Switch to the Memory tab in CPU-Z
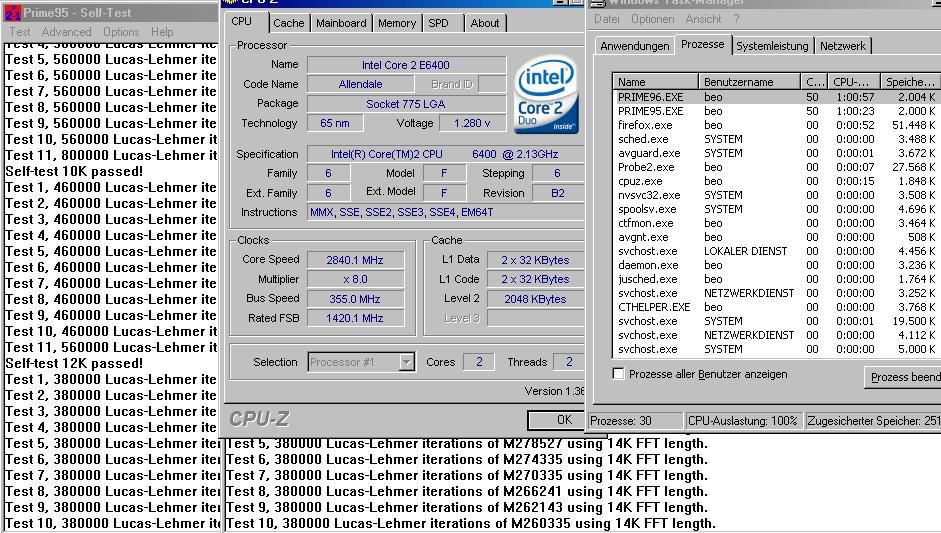This screenshot has width=941, height=533. (397, 23)
